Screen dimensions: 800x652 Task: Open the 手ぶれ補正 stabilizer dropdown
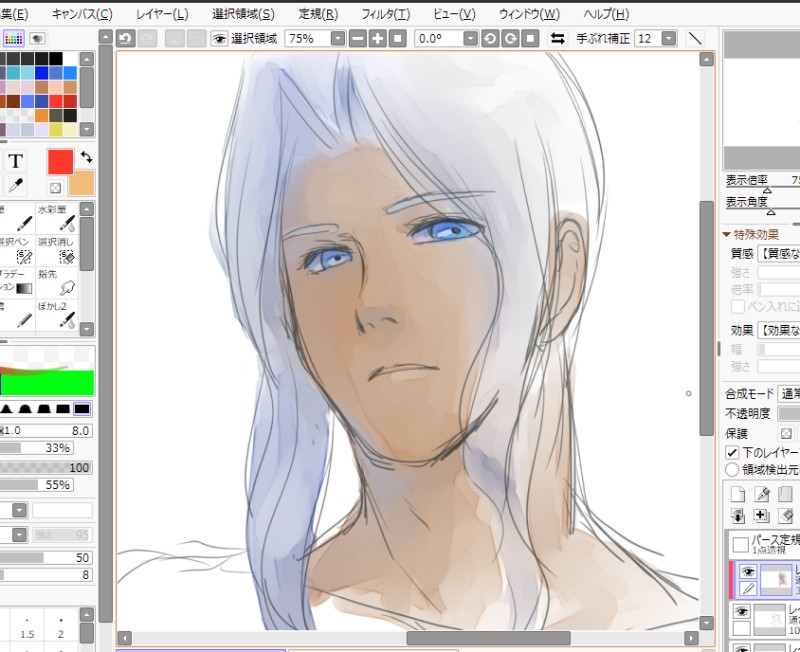(669, 39)
